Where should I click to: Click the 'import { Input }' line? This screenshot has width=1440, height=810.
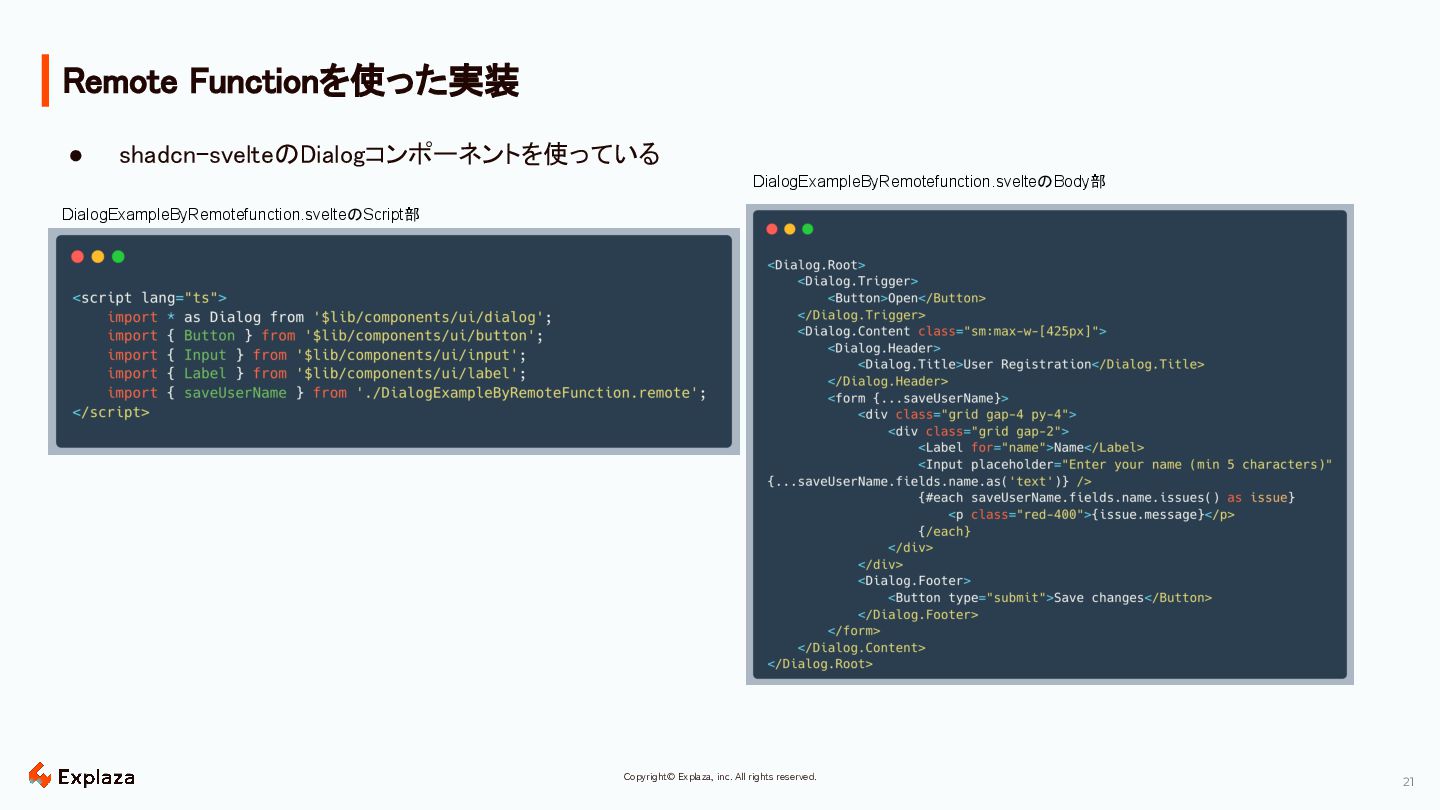pos(317,355)
